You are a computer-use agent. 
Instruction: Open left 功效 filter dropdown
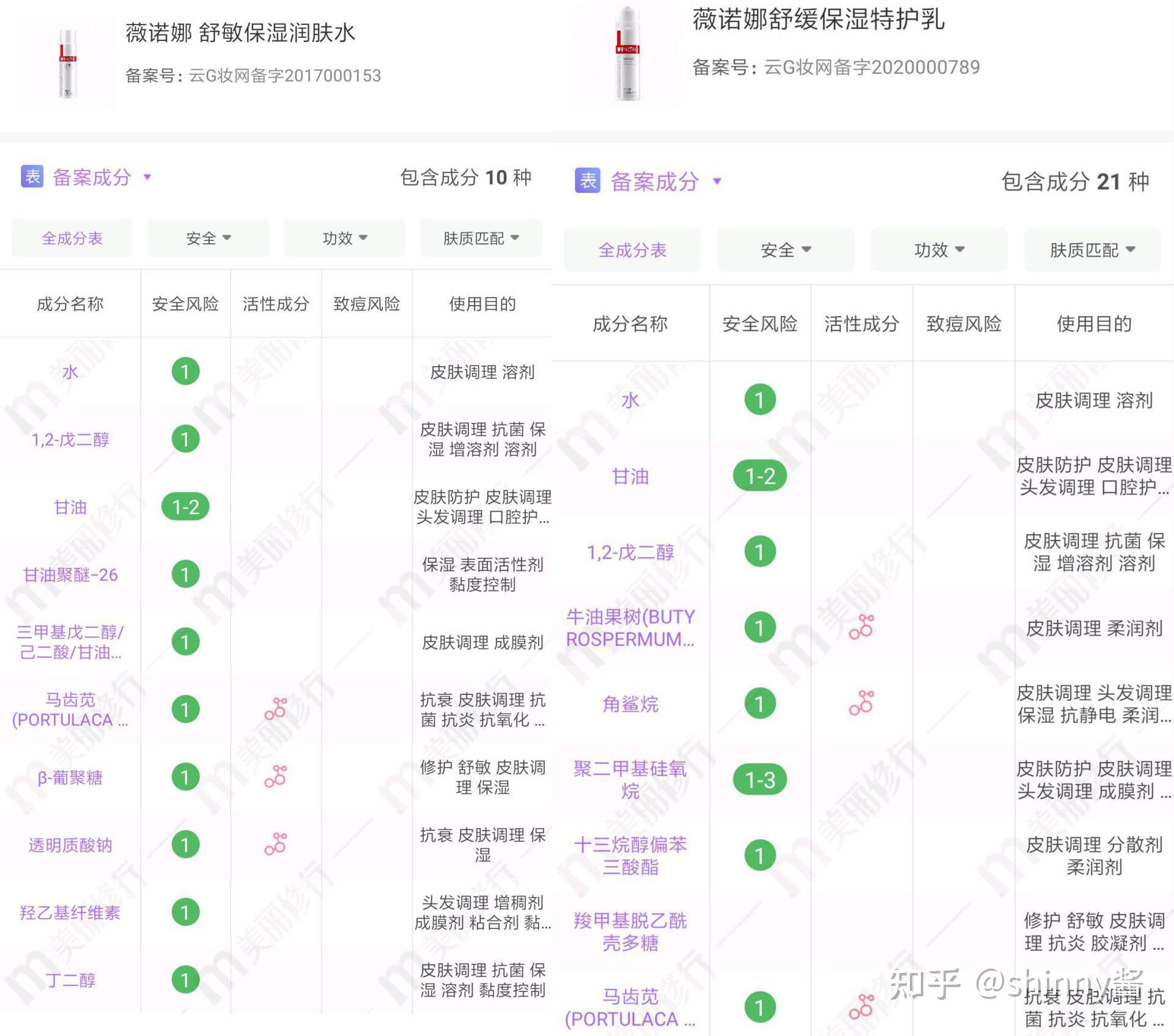[x=345, y=238]
